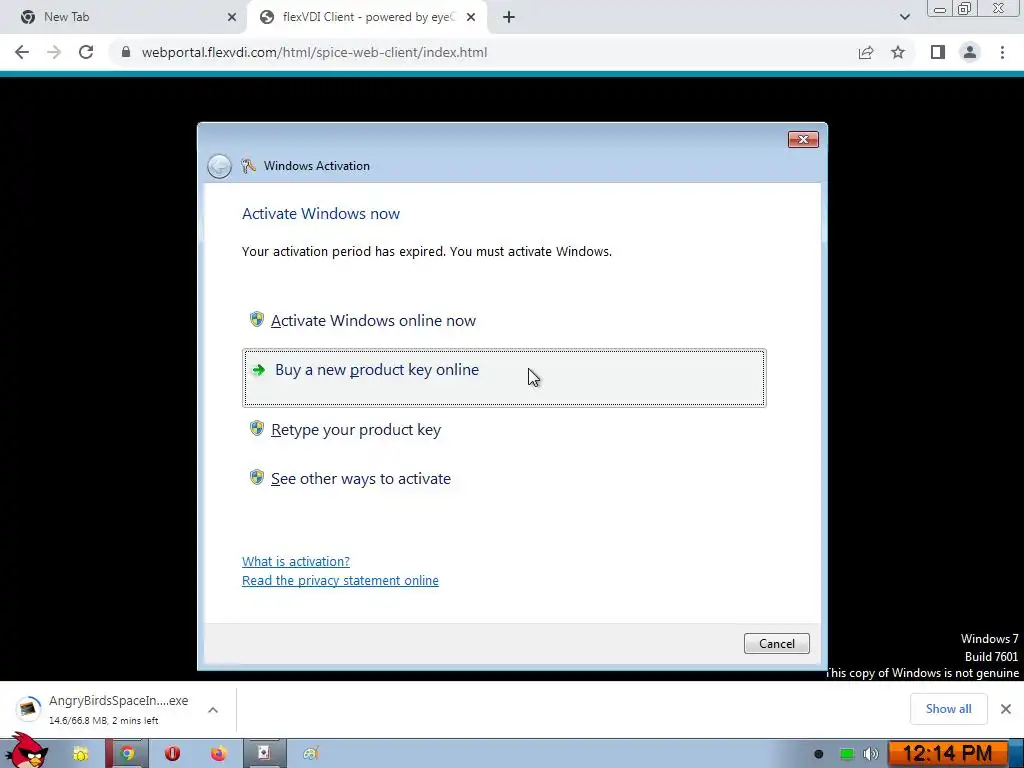
Task: Click the keys icon next to Windows Activation title
Action: (248, 166)
